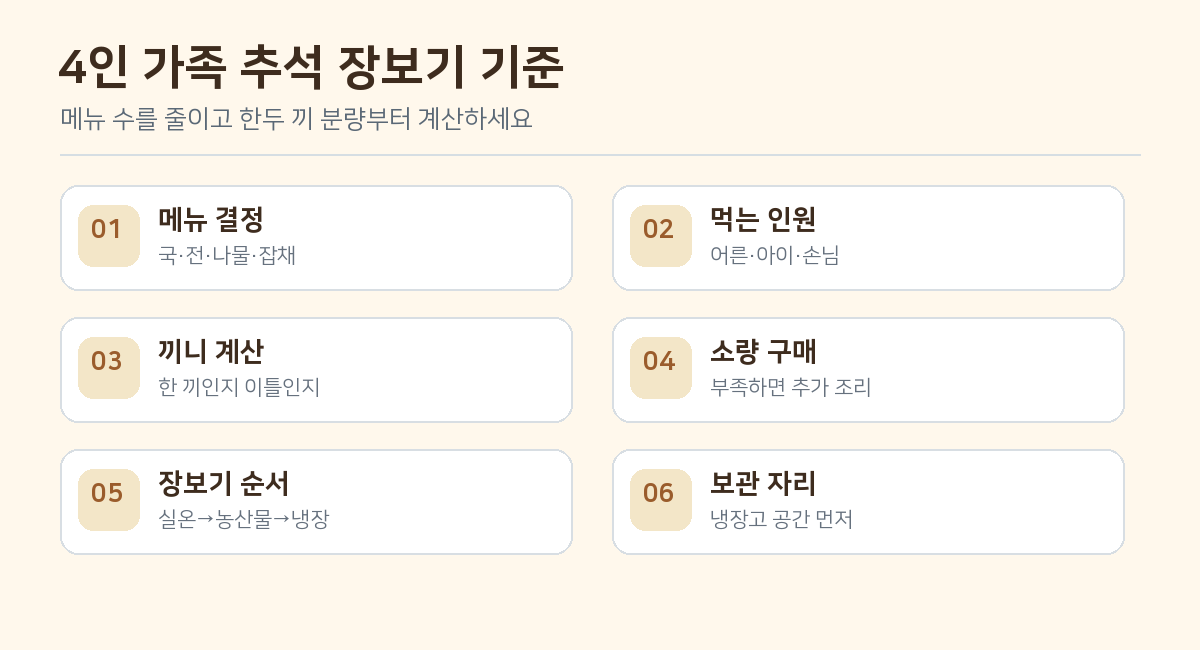The image size is (1200, 650).
Task: Click the 실온→농산물→냉장 text
Action: point(244,519)
